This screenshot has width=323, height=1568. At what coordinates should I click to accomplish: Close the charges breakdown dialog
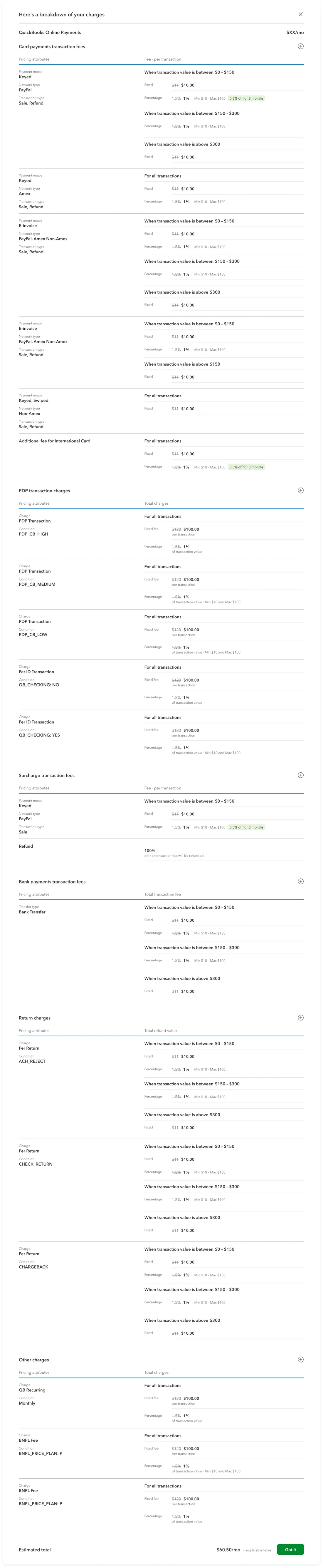pos(300,14)
